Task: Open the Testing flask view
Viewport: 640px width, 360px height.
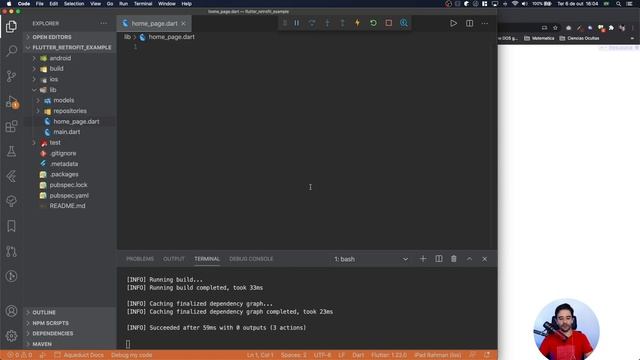Action: click(11, 151)
